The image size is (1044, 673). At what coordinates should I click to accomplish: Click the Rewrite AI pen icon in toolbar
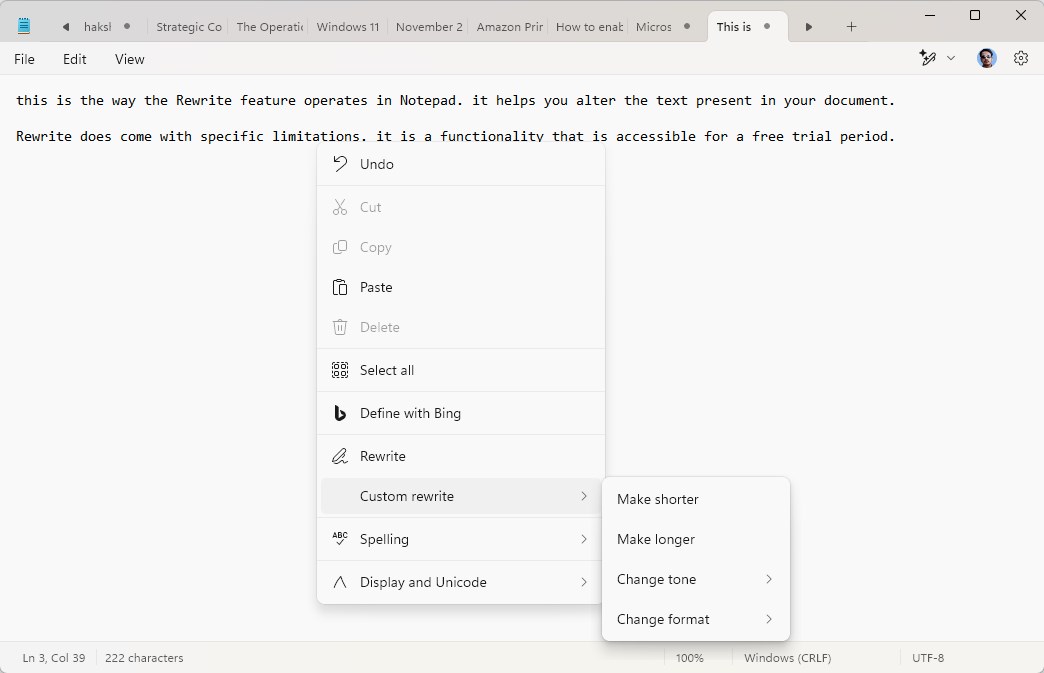(x=928, y=59)
